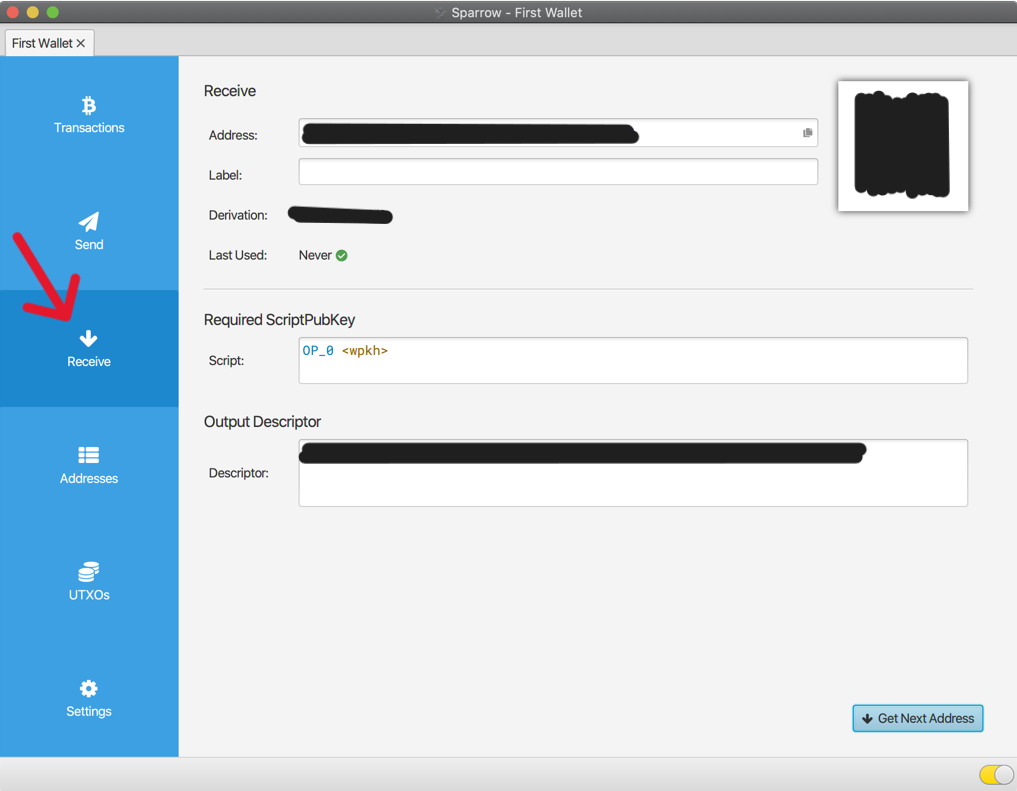Close the First Wallet tab
The image size is (1017, 791).
(80, 43)
